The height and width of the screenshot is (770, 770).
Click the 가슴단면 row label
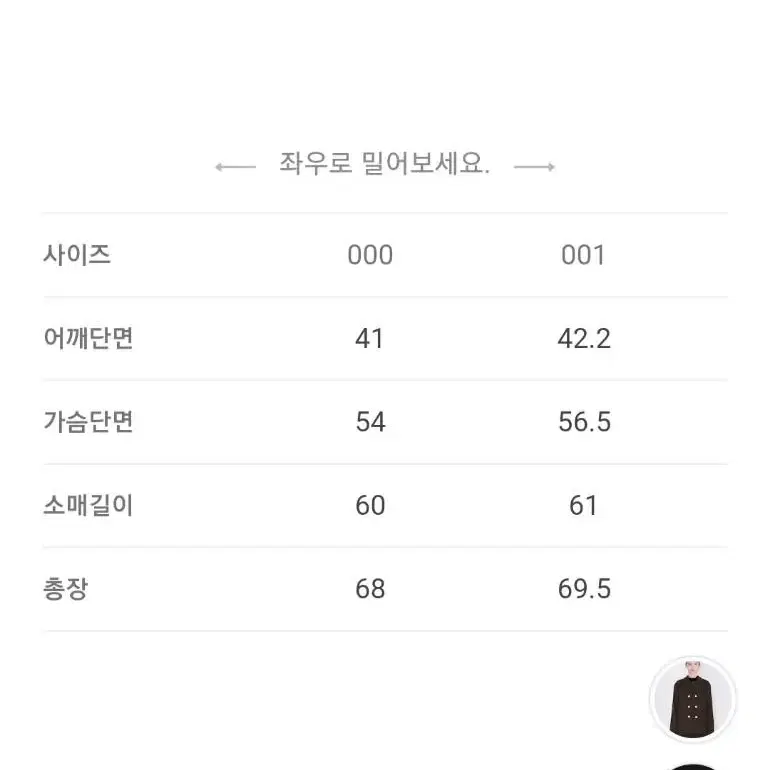click(x=88, y=422)
